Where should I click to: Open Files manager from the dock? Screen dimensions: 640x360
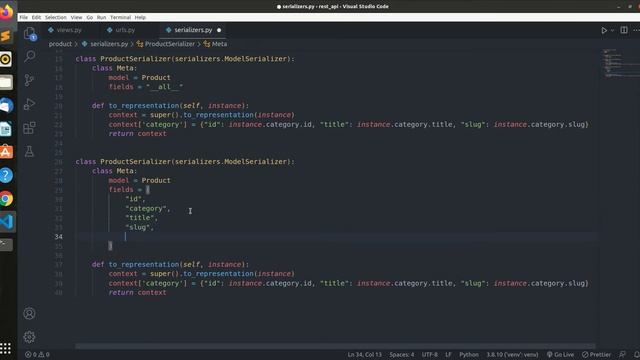pyautogui.click(x=6, y=82)
